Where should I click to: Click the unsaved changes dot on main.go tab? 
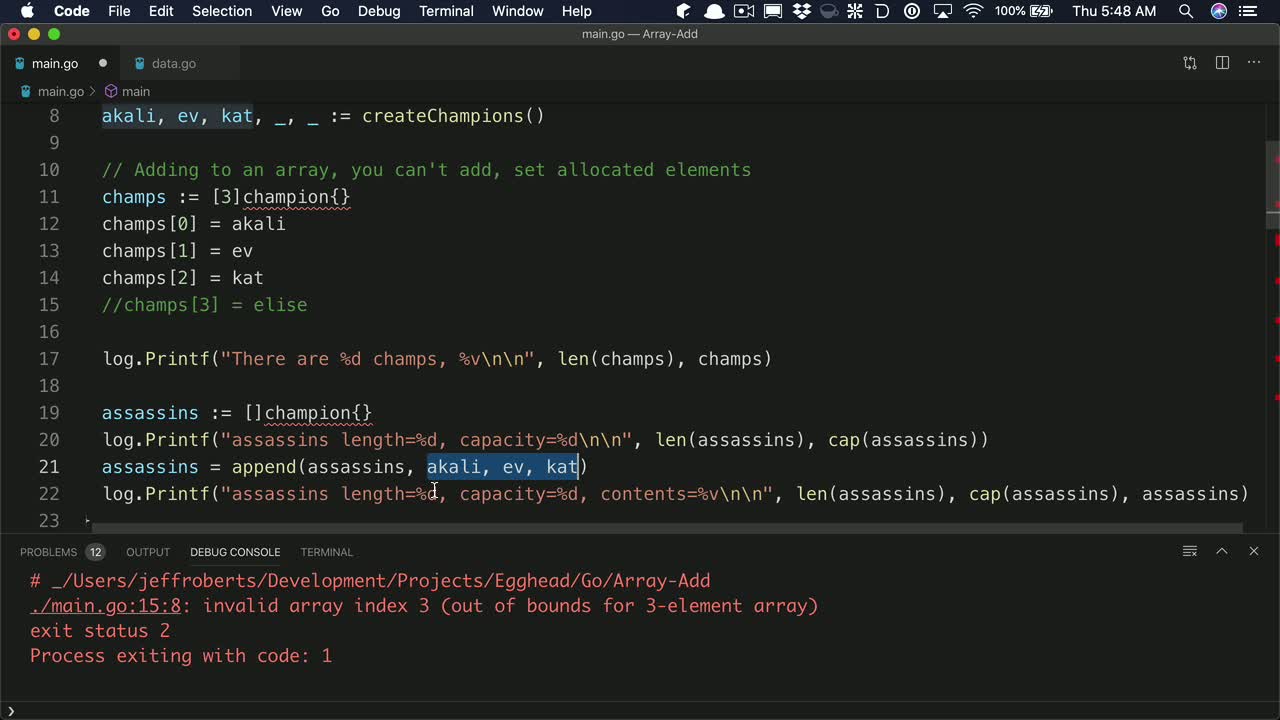(103, 62)
